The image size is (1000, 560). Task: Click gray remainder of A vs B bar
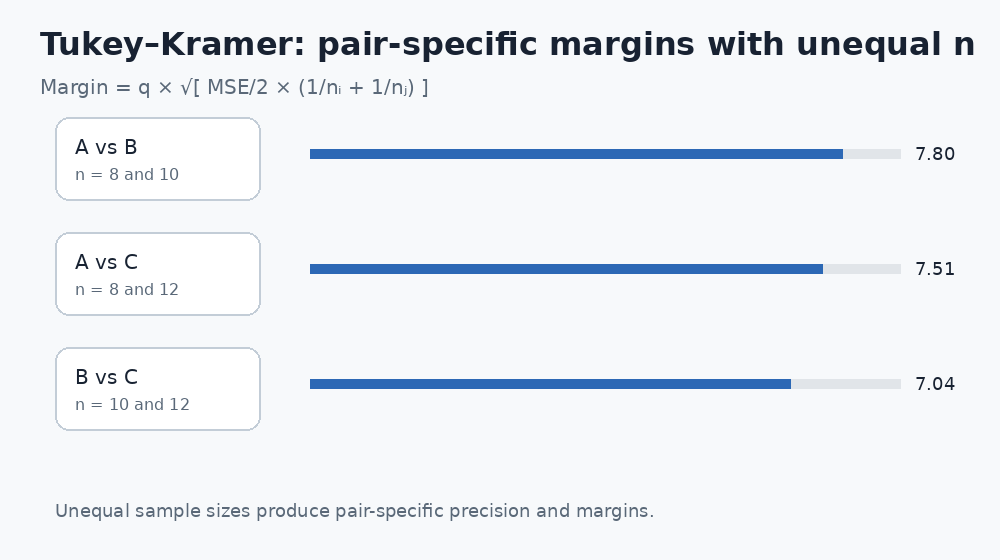pyautogui.click(x=872, y=154)
